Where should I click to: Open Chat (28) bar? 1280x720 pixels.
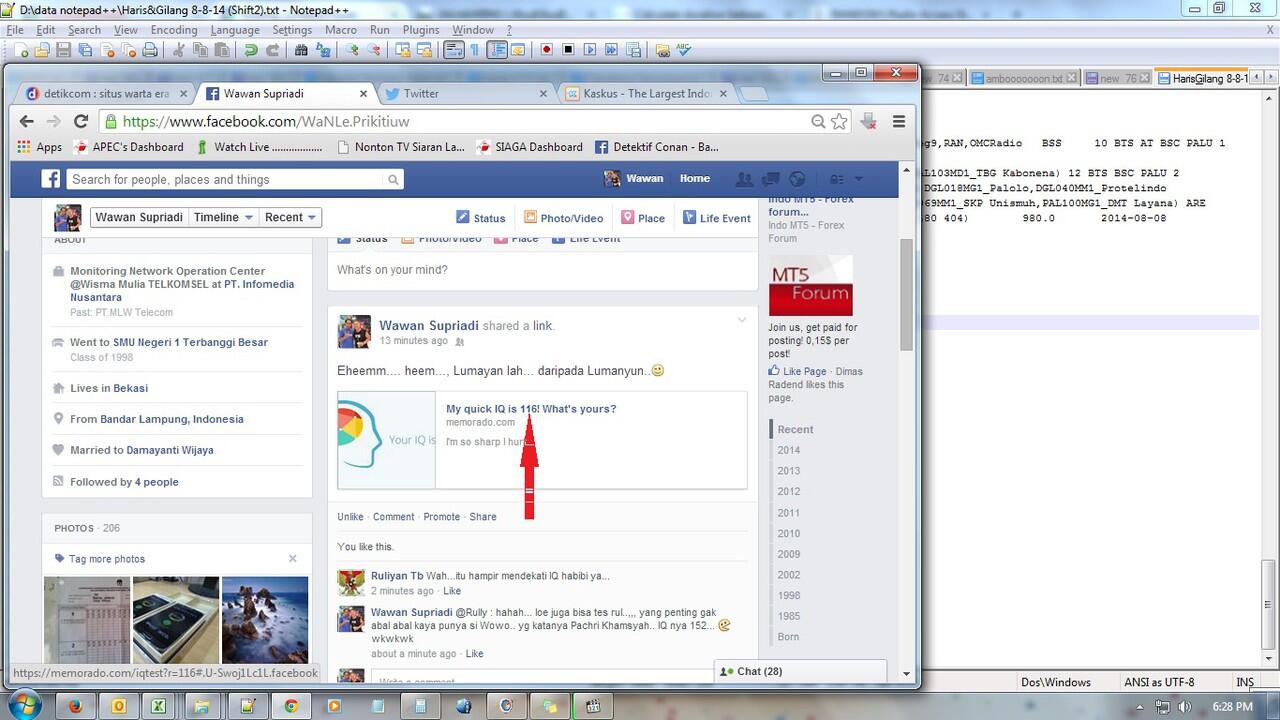tap(801, 671)
